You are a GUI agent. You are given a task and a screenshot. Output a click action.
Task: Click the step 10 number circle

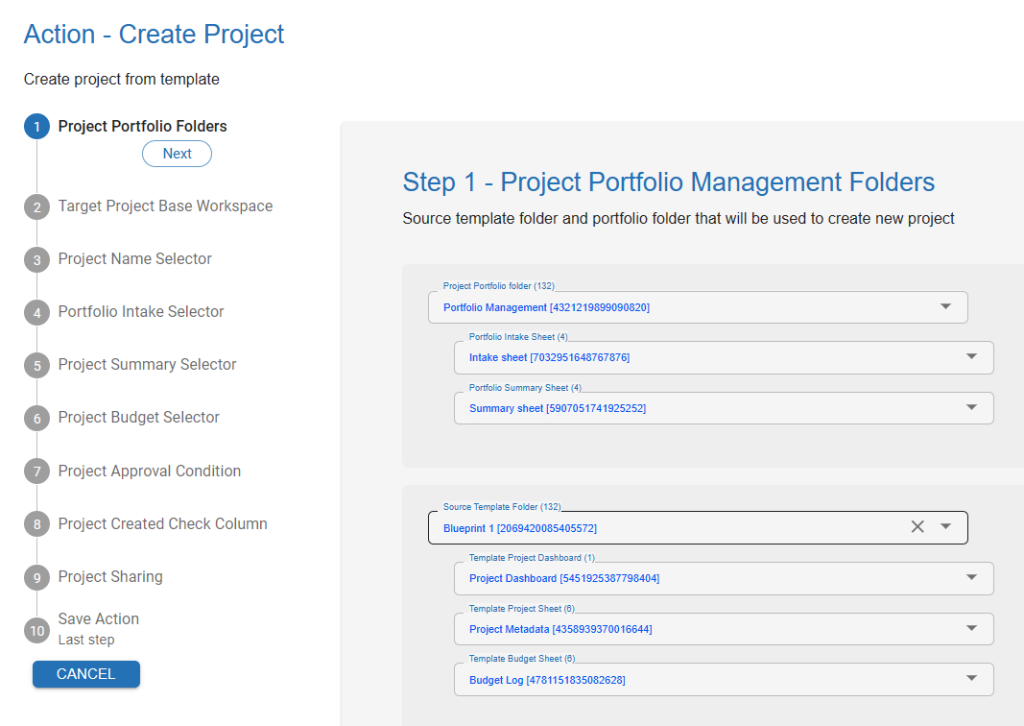(37, 629)
